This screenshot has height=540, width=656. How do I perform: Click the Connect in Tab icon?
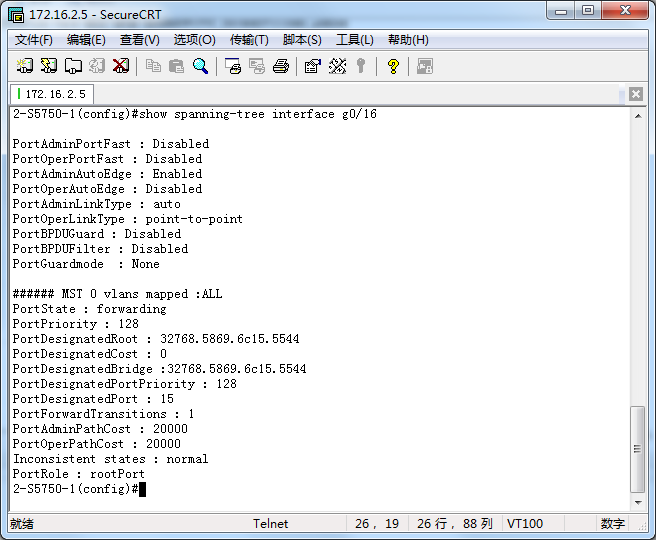[x=73, y=66]
